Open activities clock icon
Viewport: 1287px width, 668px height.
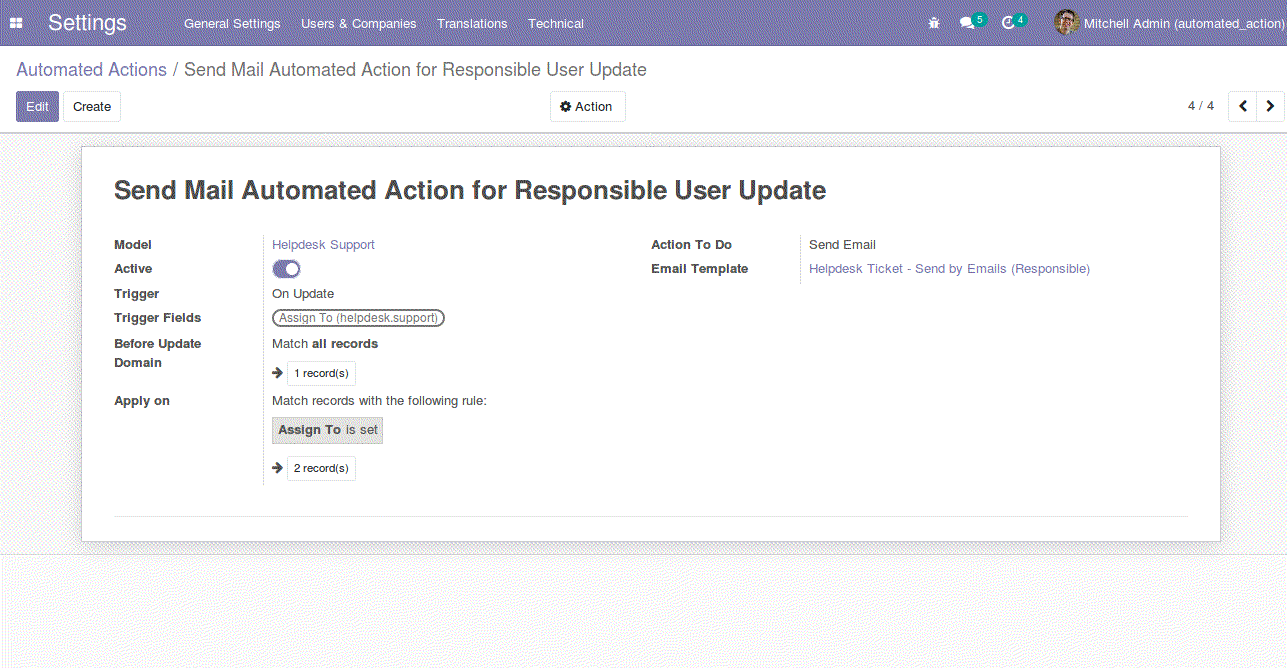(1008, 23)
